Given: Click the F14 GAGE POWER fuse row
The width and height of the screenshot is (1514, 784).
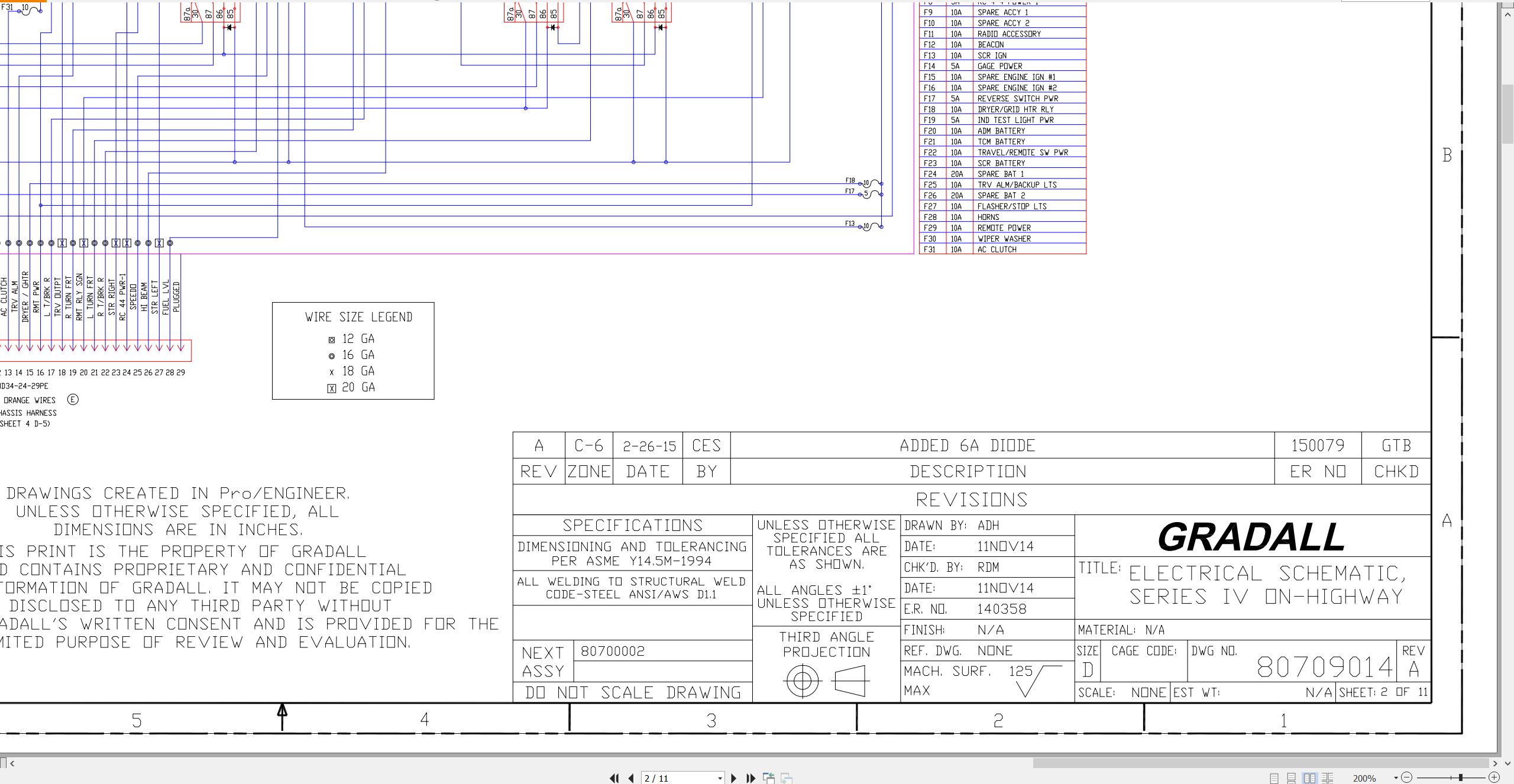Looking at the screenshot, I should pos(1003,66).
